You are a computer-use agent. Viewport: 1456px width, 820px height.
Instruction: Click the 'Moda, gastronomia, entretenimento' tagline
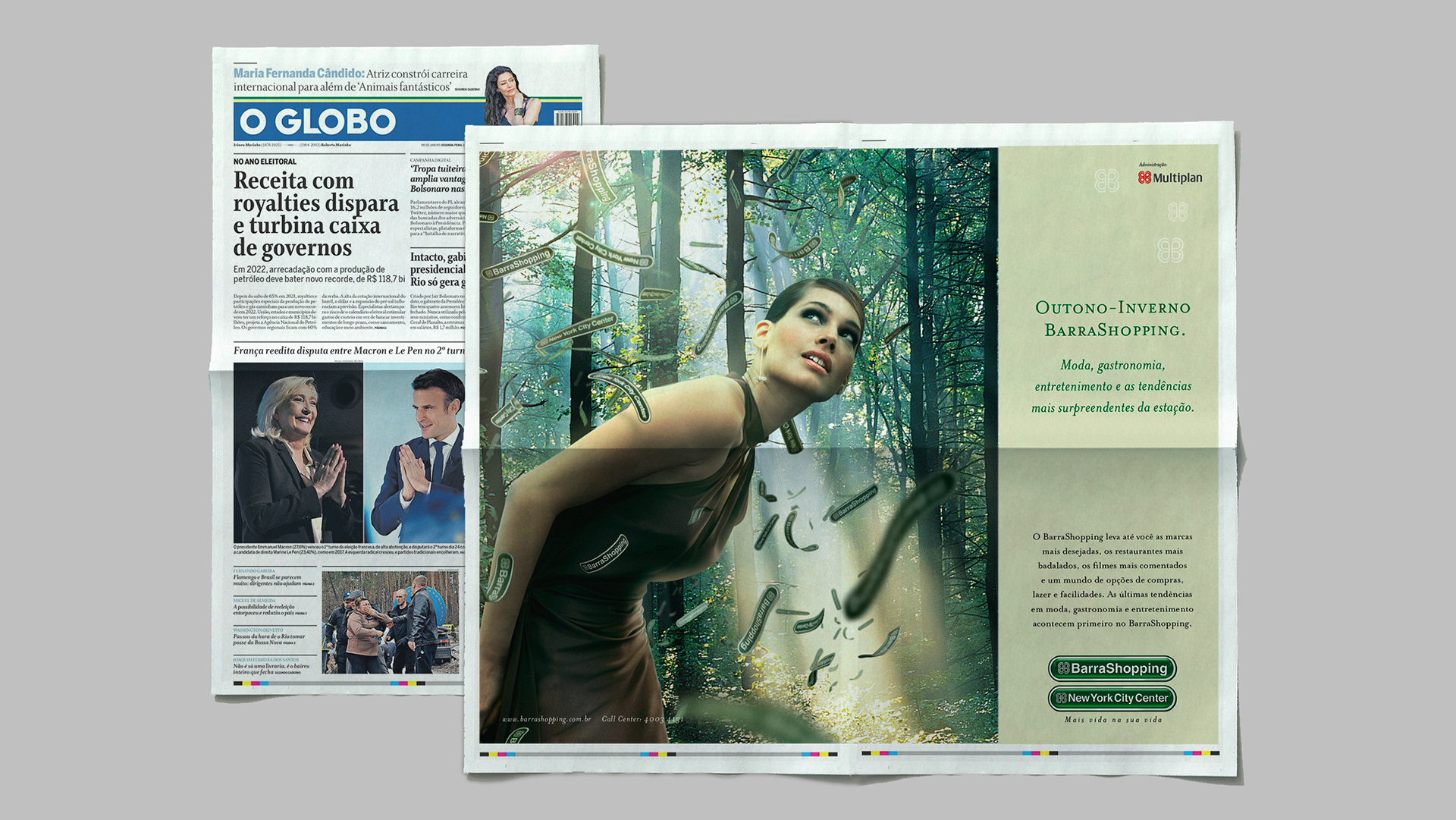click(x=1112, y=386)
